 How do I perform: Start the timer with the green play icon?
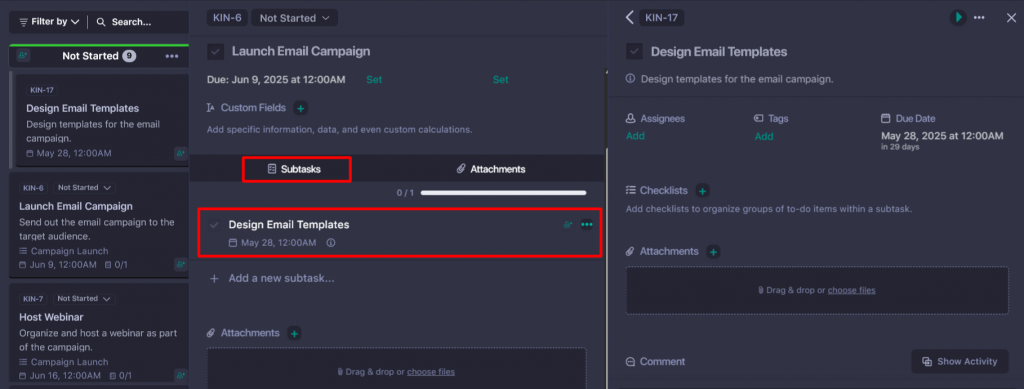pos(958,18)
